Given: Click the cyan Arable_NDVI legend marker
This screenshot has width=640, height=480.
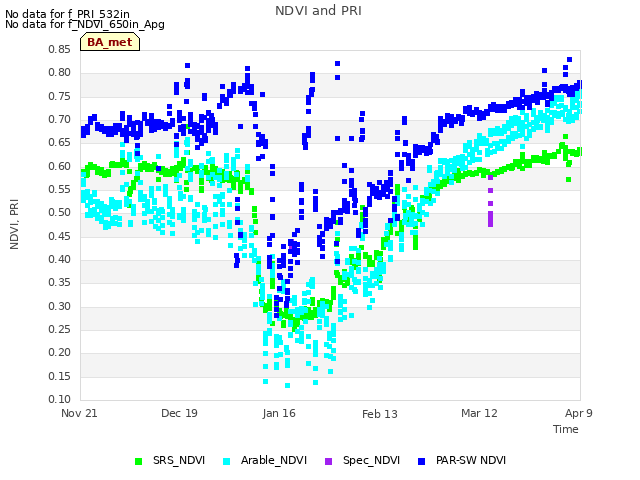Looking at the screenshot, I should coord(227,462).
